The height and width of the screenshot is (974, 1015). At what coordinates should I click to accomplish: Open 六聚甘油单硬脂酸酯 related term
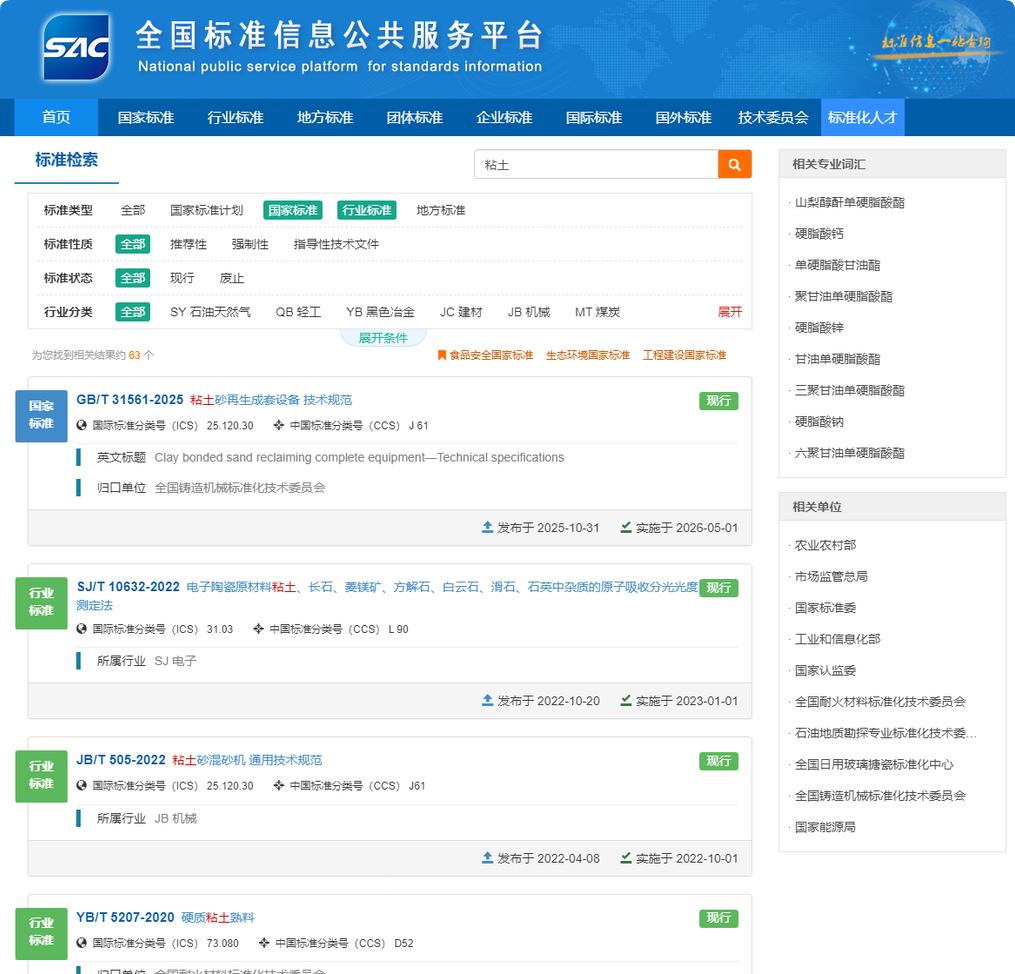[x=849, y=453]
